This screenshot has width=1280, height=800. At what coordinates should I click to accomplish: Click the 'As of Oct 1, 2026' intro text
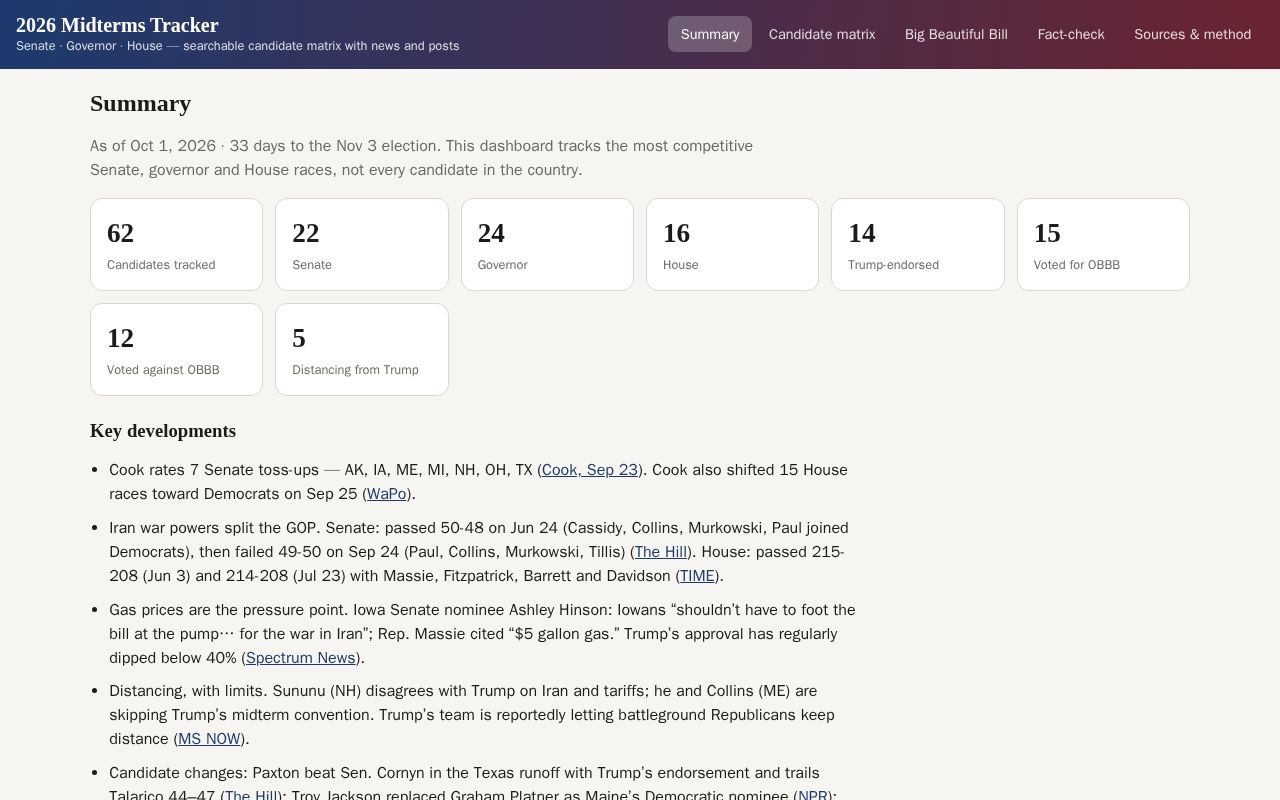point(421,158)
